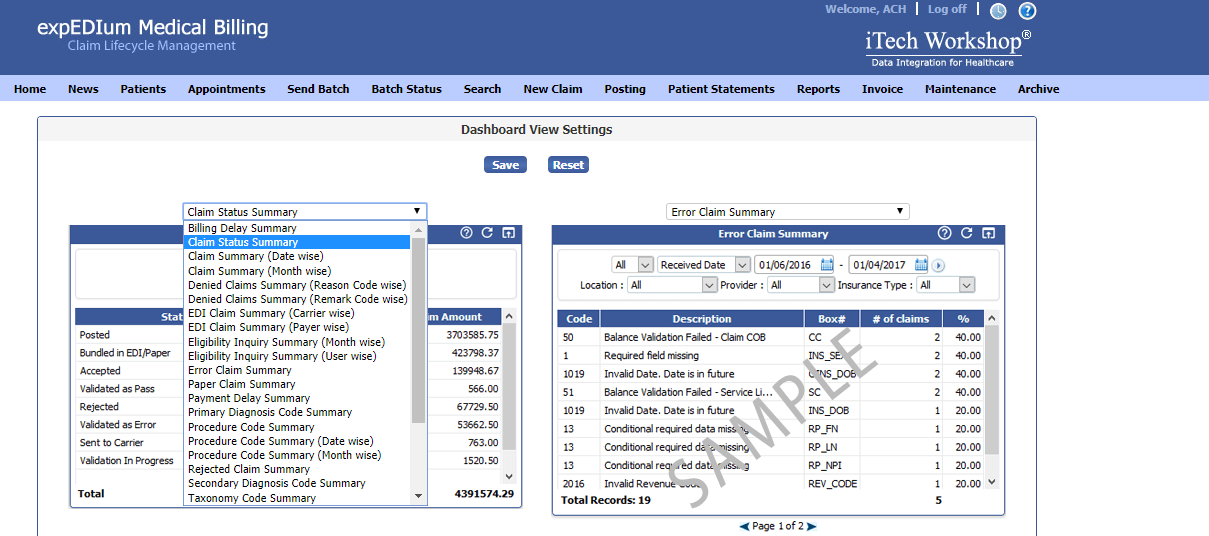The height and width of the screenshot is (536, 1209).
Task: Open the New Claim menu
Action: [553, 89]
